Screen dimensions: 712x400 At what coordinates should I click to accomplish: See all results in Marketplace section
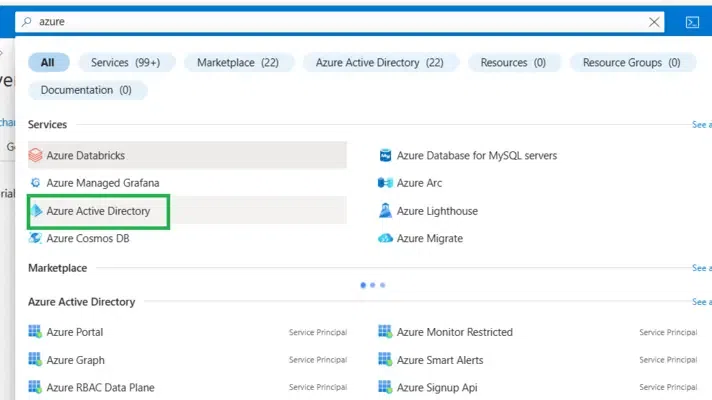(x=702, y=268)
